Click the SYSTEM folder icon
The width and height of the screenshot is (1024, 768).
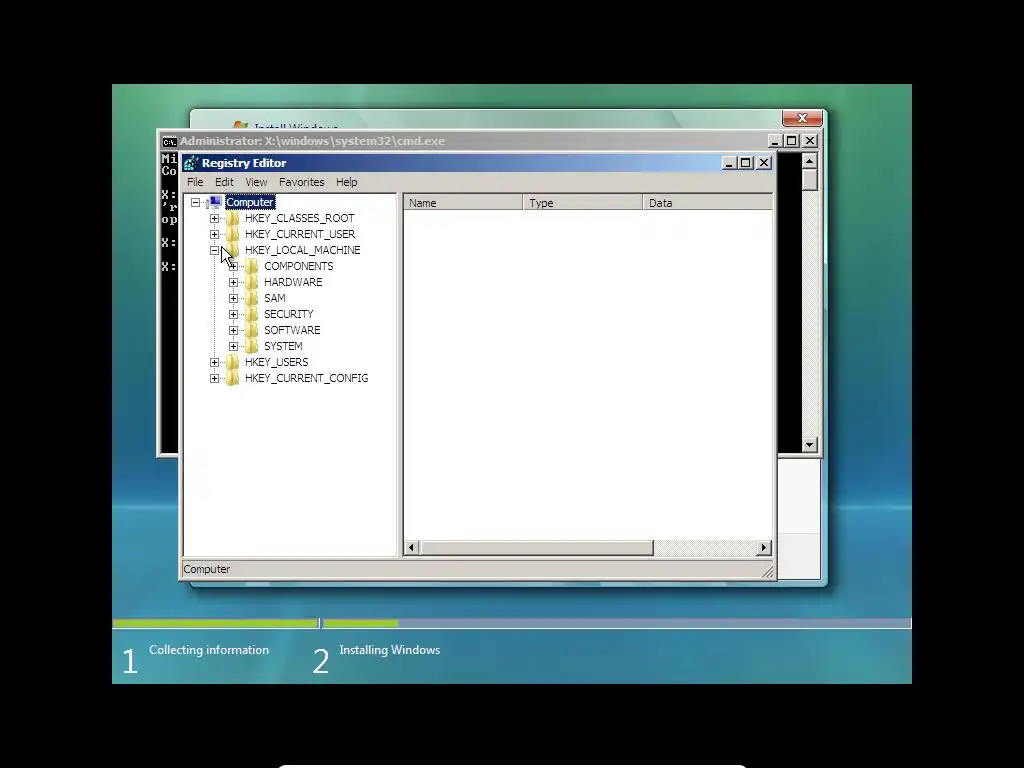252,346
